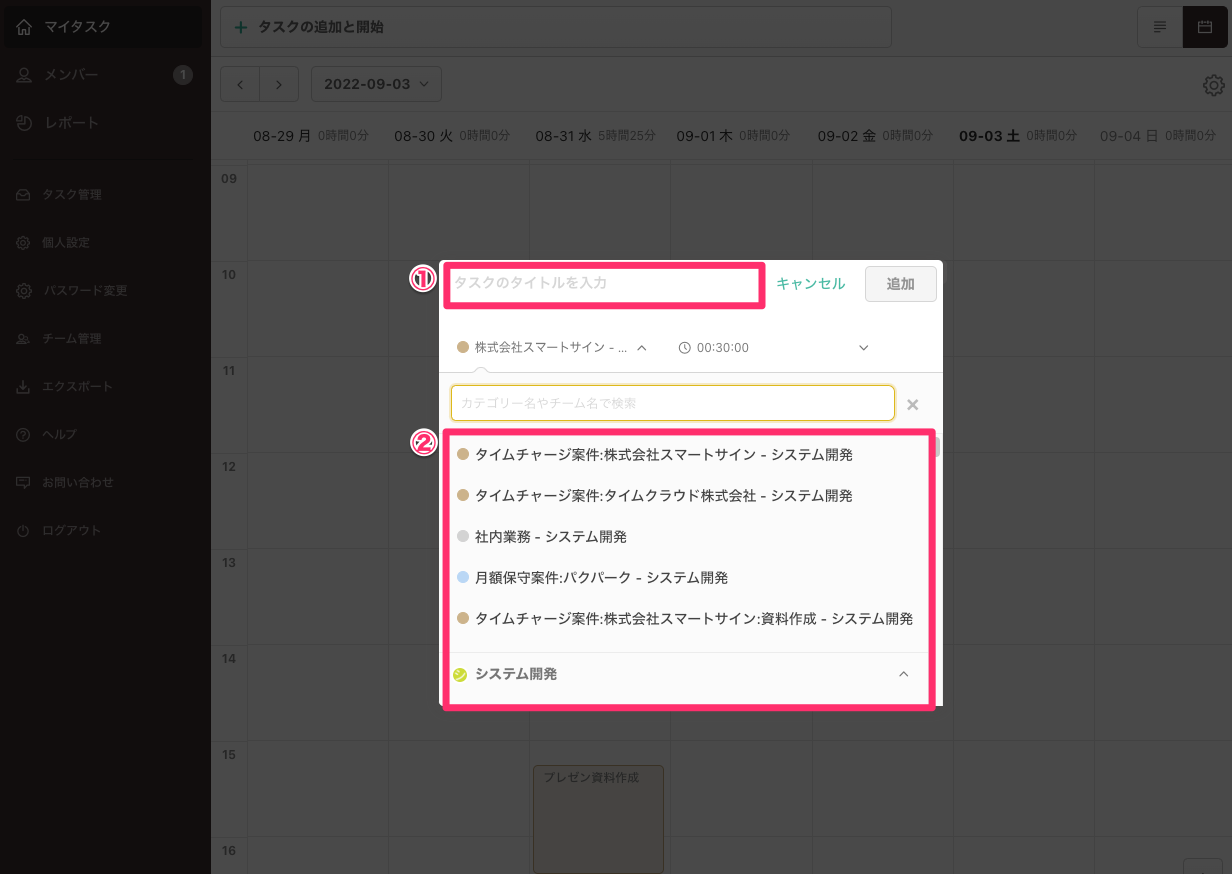Open the プレゼン資料作成 task block
Image resolution: width=1232 pixels, height=874 pixels.
(598, 818)
